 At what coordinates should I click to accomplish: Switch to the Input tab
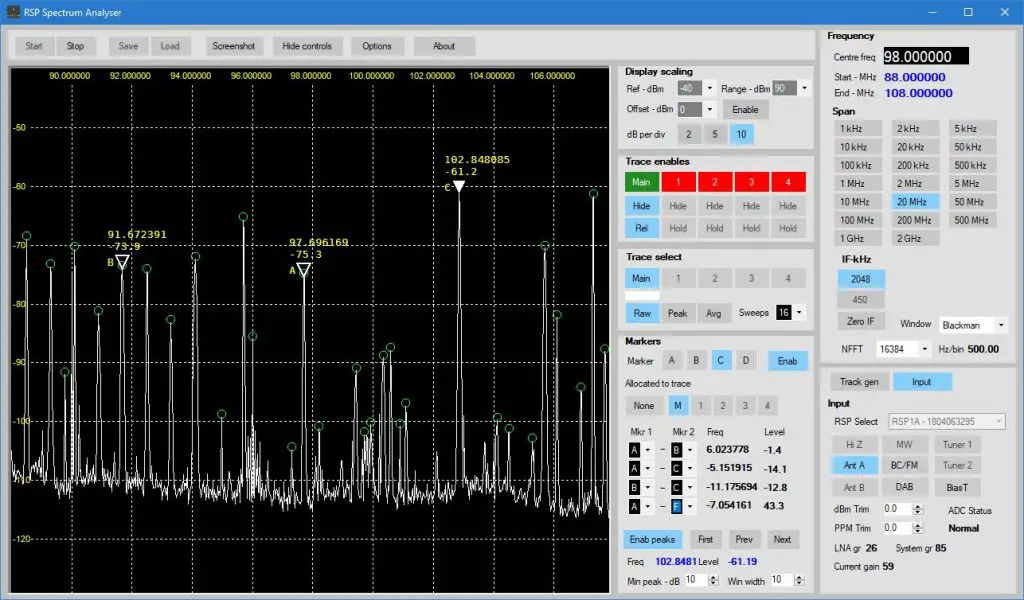click(922, 381)
